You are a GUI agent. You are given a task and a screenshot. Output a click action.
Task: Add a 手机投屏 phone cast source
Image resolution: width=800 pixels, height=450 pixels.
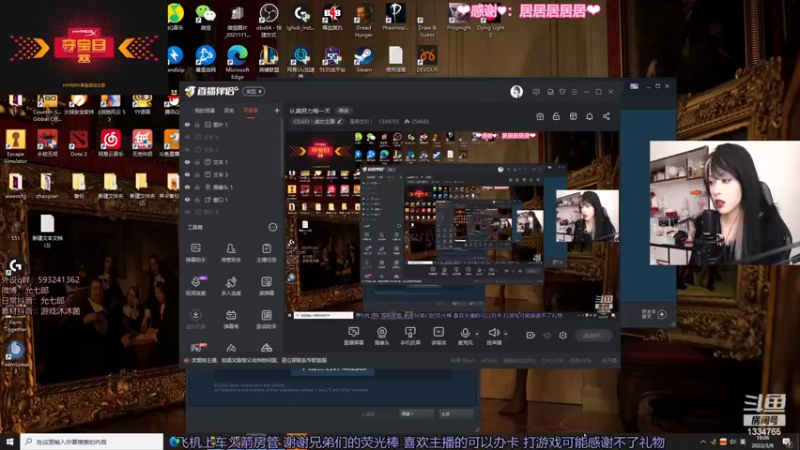click(410, 336)
